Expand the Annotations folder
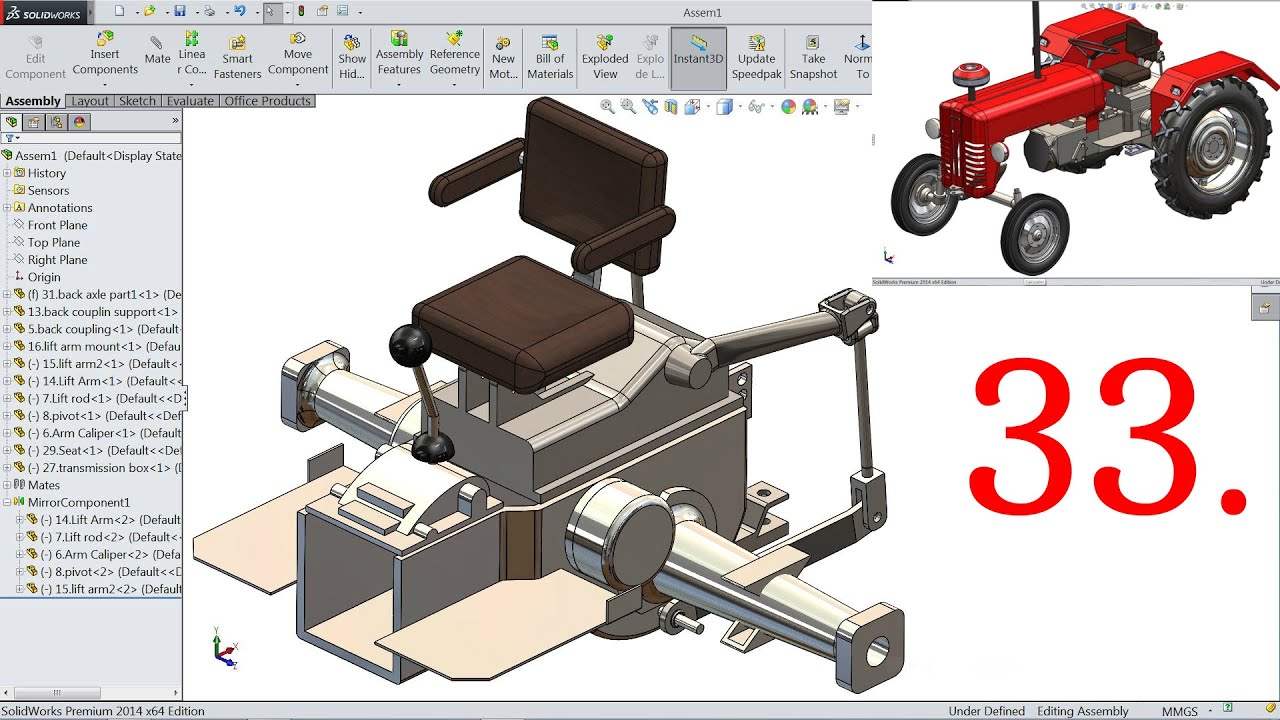Image resolution: width=1280 pixels, height=720 pixels. click(7, 208)
